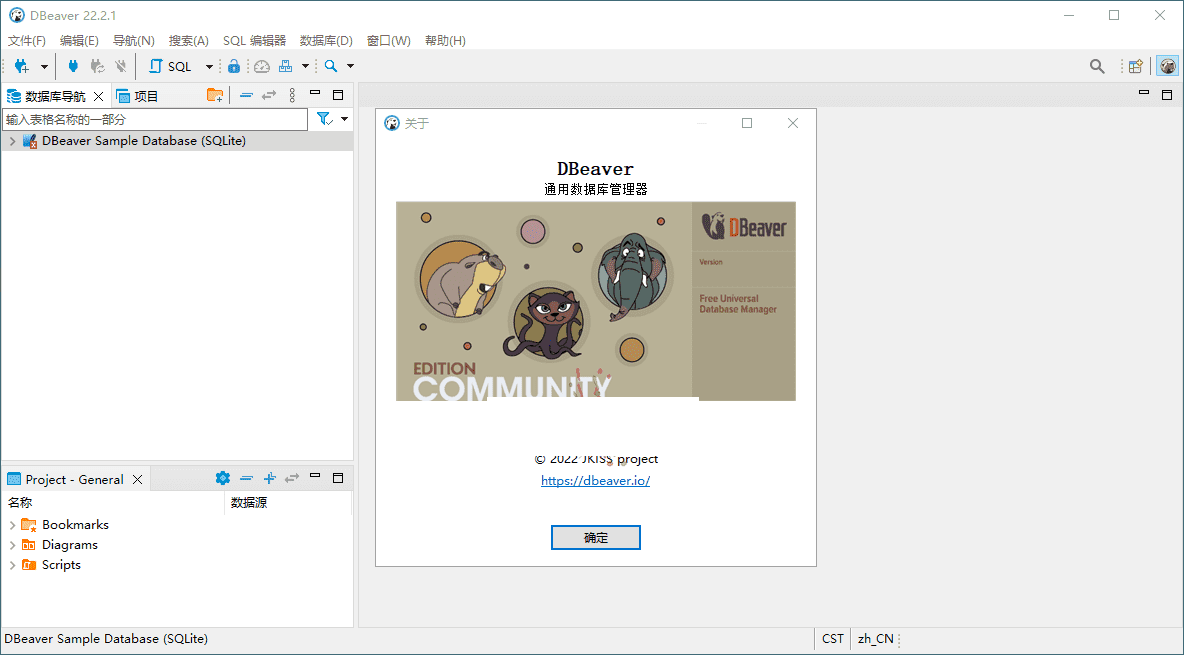
Task: Open the 导航(N) menu
Action: tap(134, 41)
